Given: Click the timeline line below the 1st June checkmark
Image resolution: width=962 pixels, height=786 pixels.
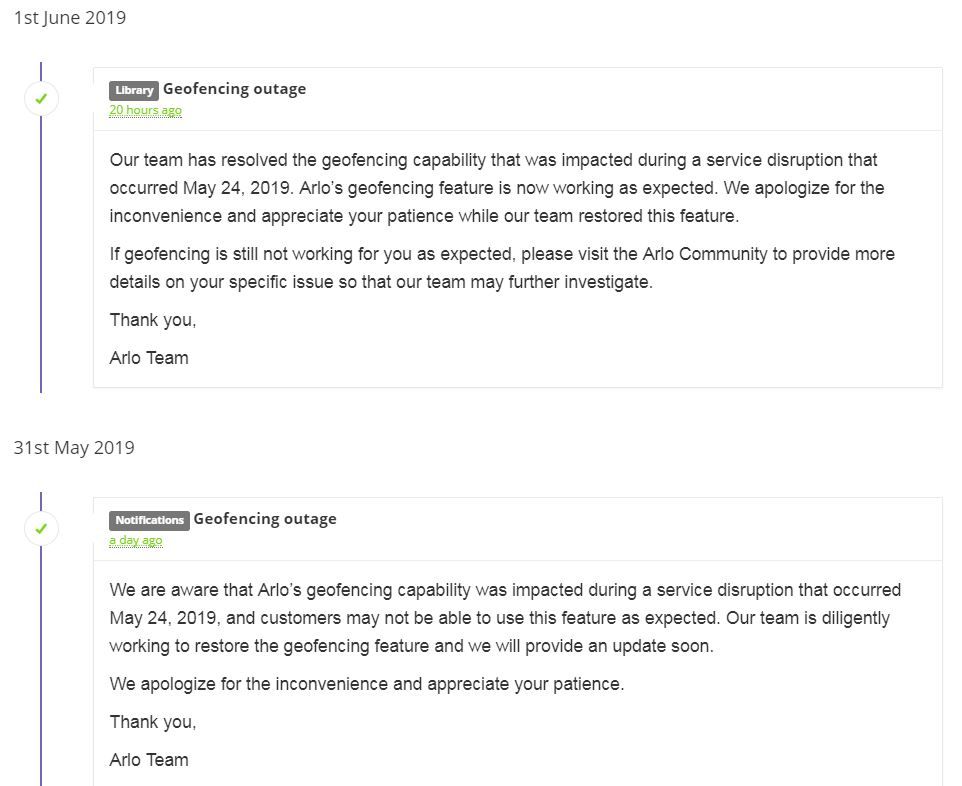Looking at the screenshot, I should click(x=41, y=255).
